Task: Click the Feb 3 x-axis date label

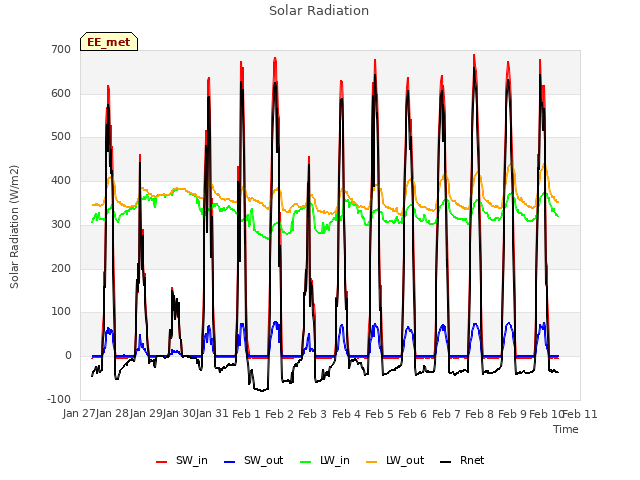Action: [x=313, y=414]
